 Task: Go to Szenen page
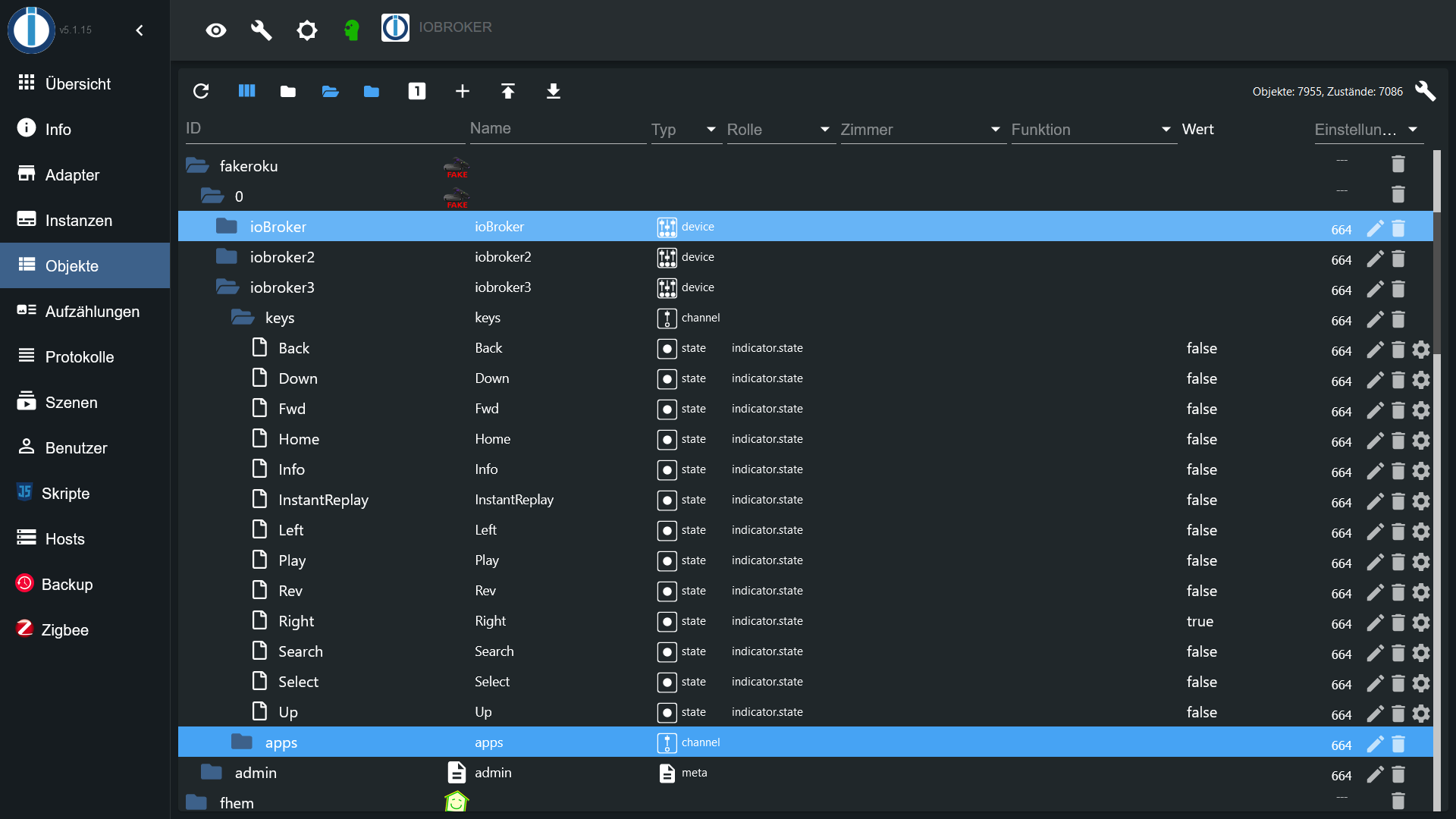point(85,402)
